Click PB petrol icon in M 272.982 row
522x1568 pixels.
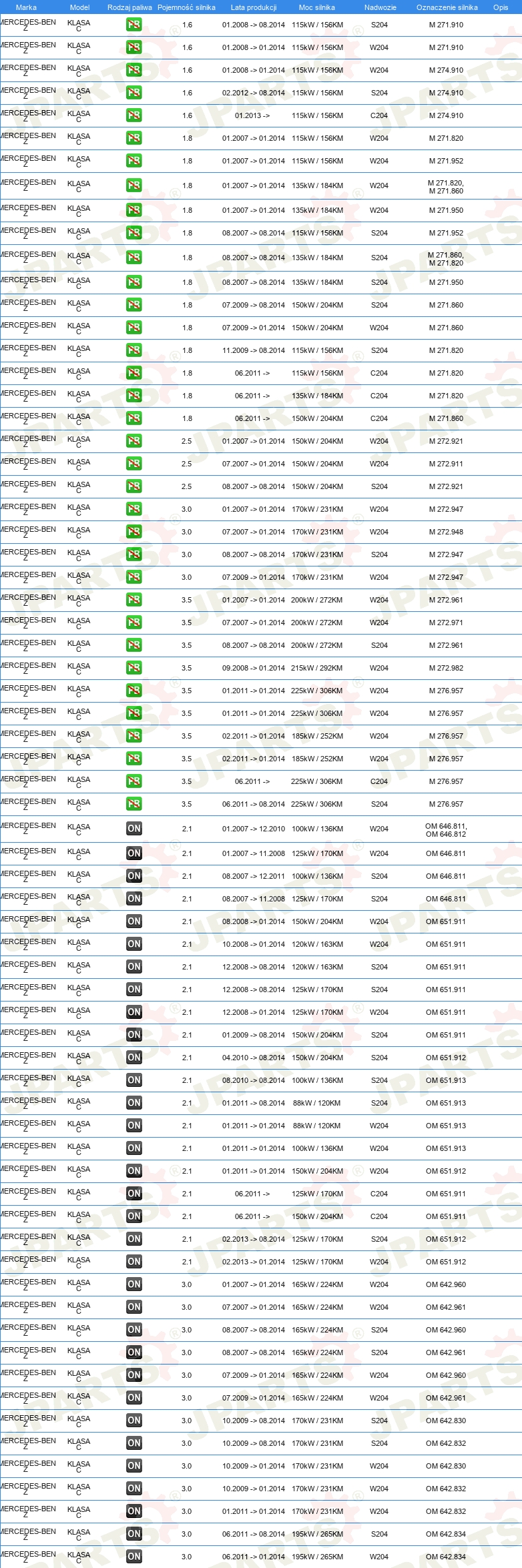pos(134,668)
